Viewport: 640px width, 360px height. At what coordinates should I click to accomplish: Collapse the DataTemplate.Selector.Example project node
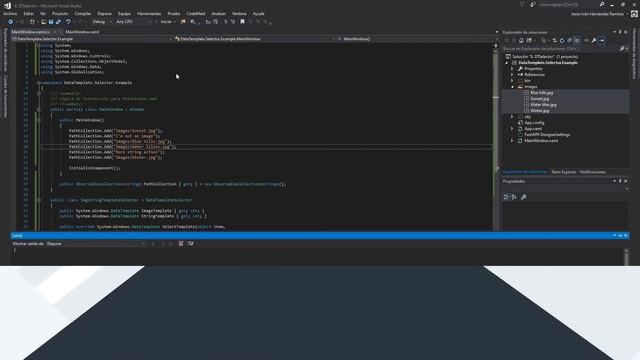tap(508, 63)
